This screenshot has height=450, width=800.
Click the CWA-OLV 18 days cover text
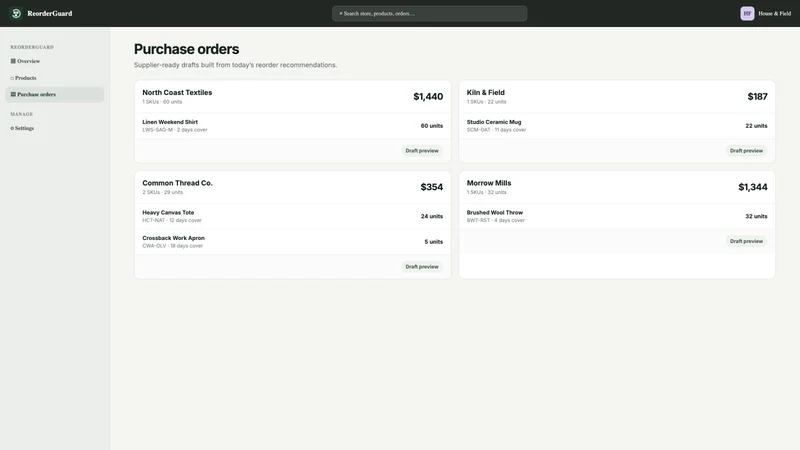coord(172,246)
